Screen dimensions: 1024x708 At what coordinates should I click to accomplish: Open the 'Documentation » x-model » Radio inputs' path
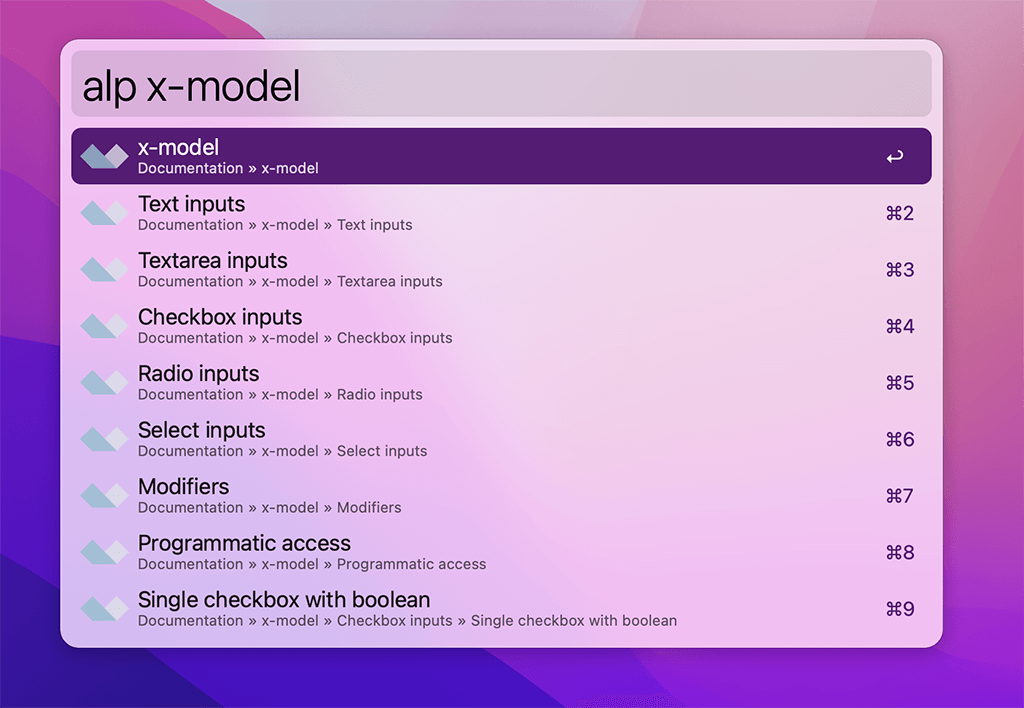pyautogui.click(x=280, y=395)
